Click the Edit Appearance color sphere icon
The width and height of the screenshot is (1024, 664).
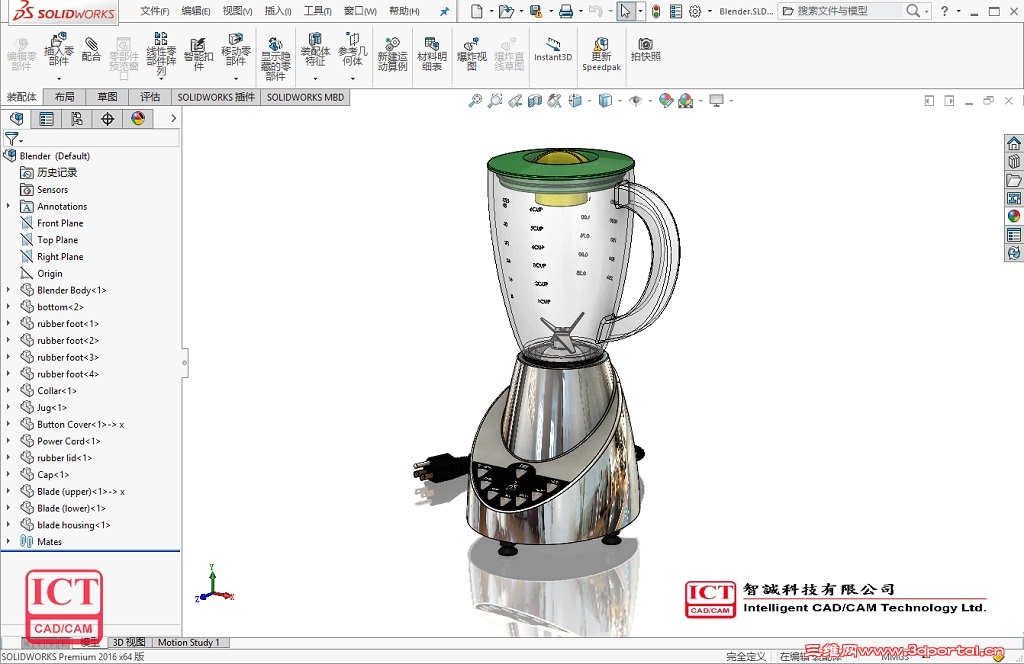coord(665,101)
